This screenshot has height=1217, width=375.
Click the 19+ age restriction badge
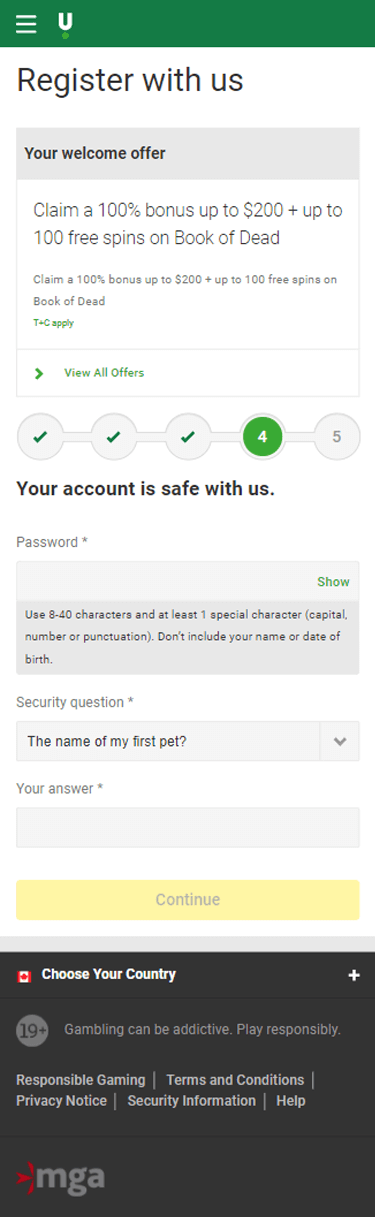pyautogui.click(x=32, y=1030)
